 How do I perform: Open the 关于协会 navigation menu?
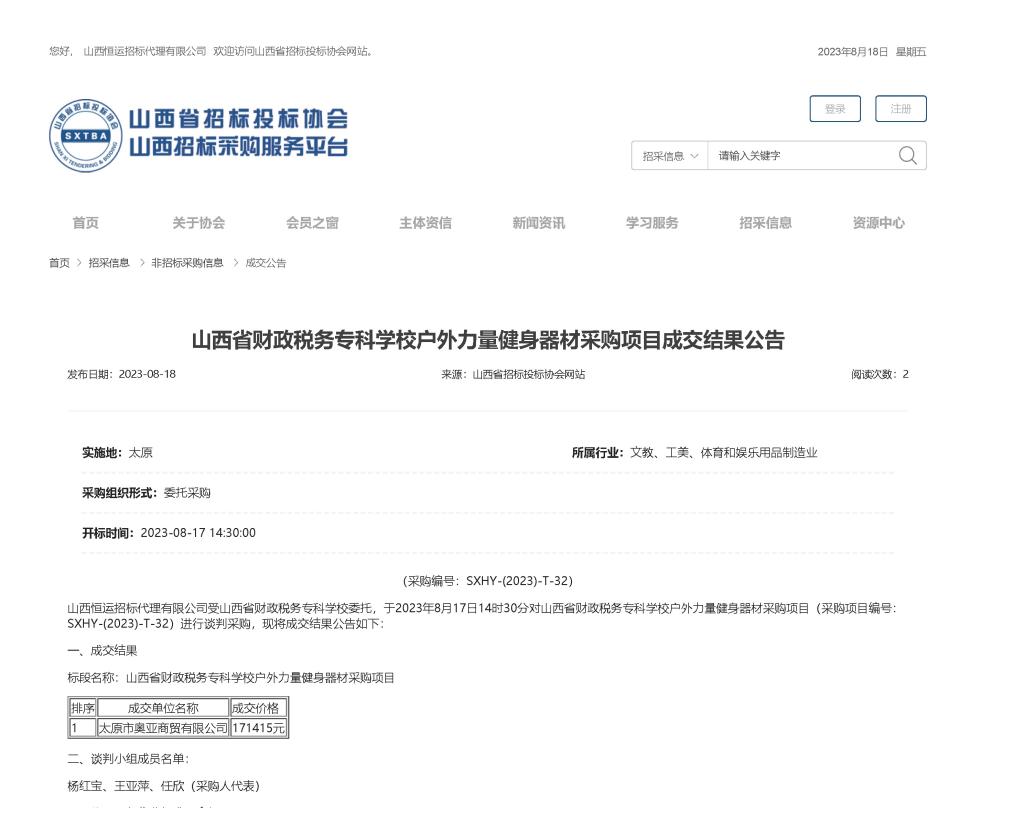pos(198,223)
